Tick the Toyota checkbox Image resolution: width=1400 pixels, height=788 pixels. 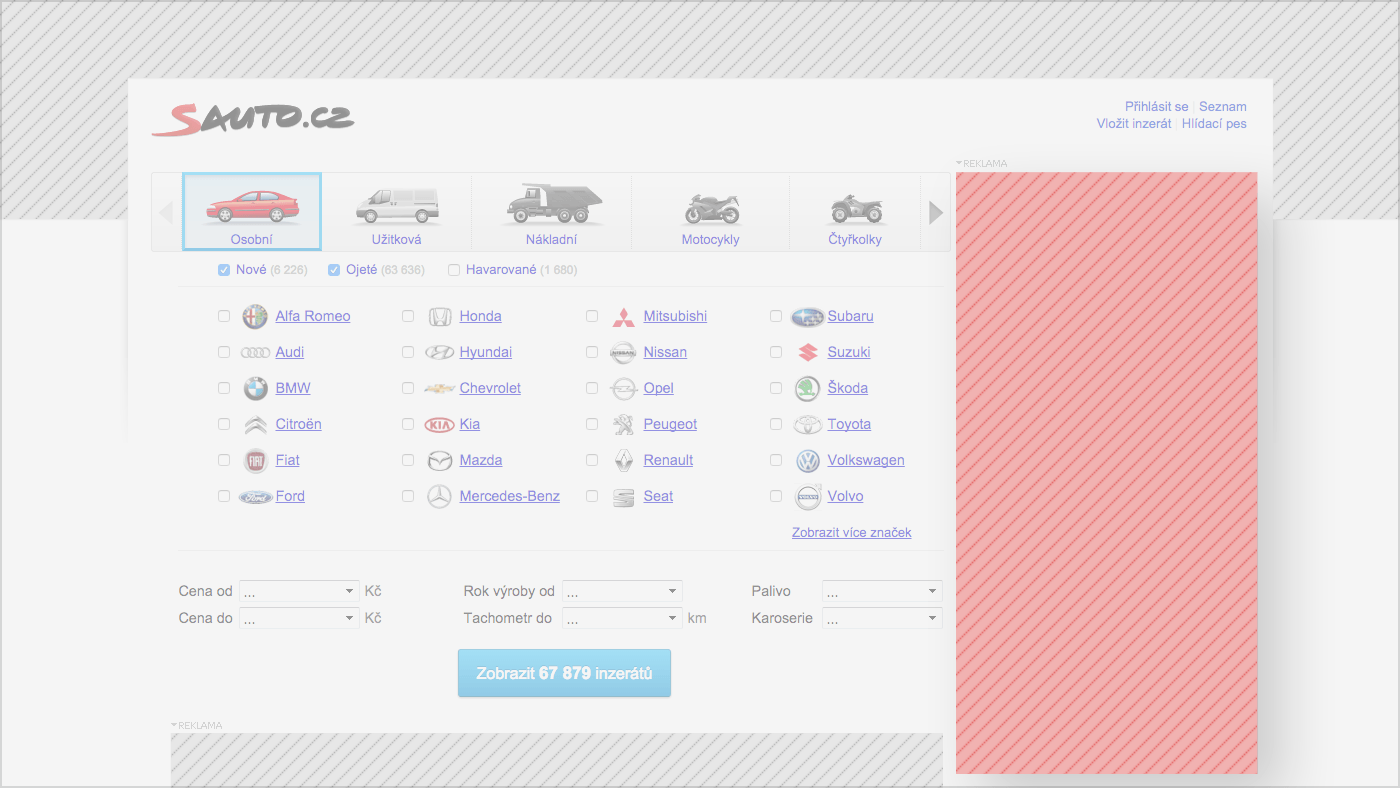[776, 424]
